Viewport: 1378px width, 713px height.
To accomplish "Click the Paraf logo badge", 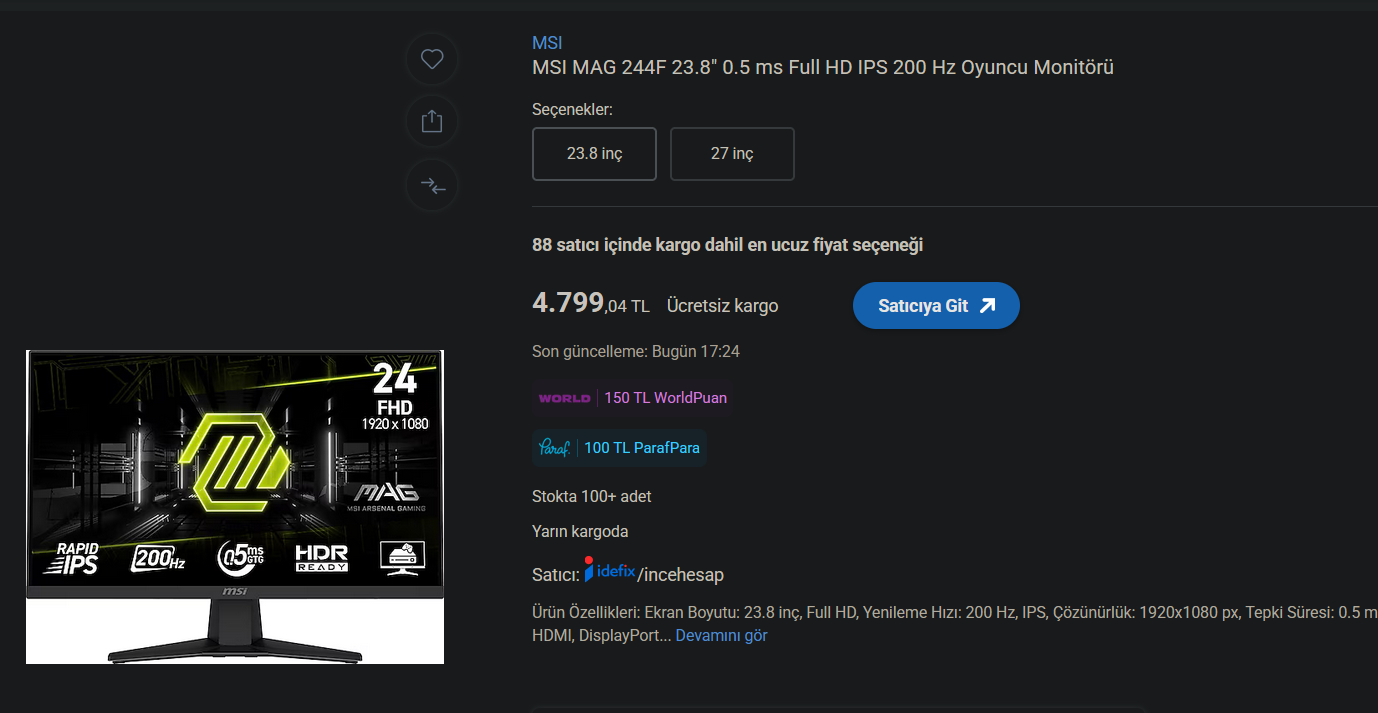I will coord(554,448).
